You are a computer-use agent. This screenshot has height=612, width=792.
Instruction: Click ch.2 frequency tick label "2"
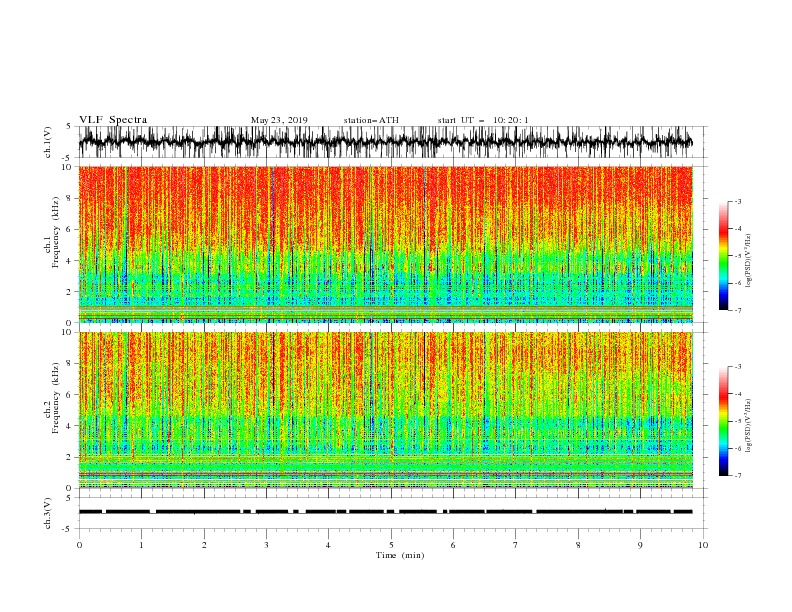[x=70, y=457]
